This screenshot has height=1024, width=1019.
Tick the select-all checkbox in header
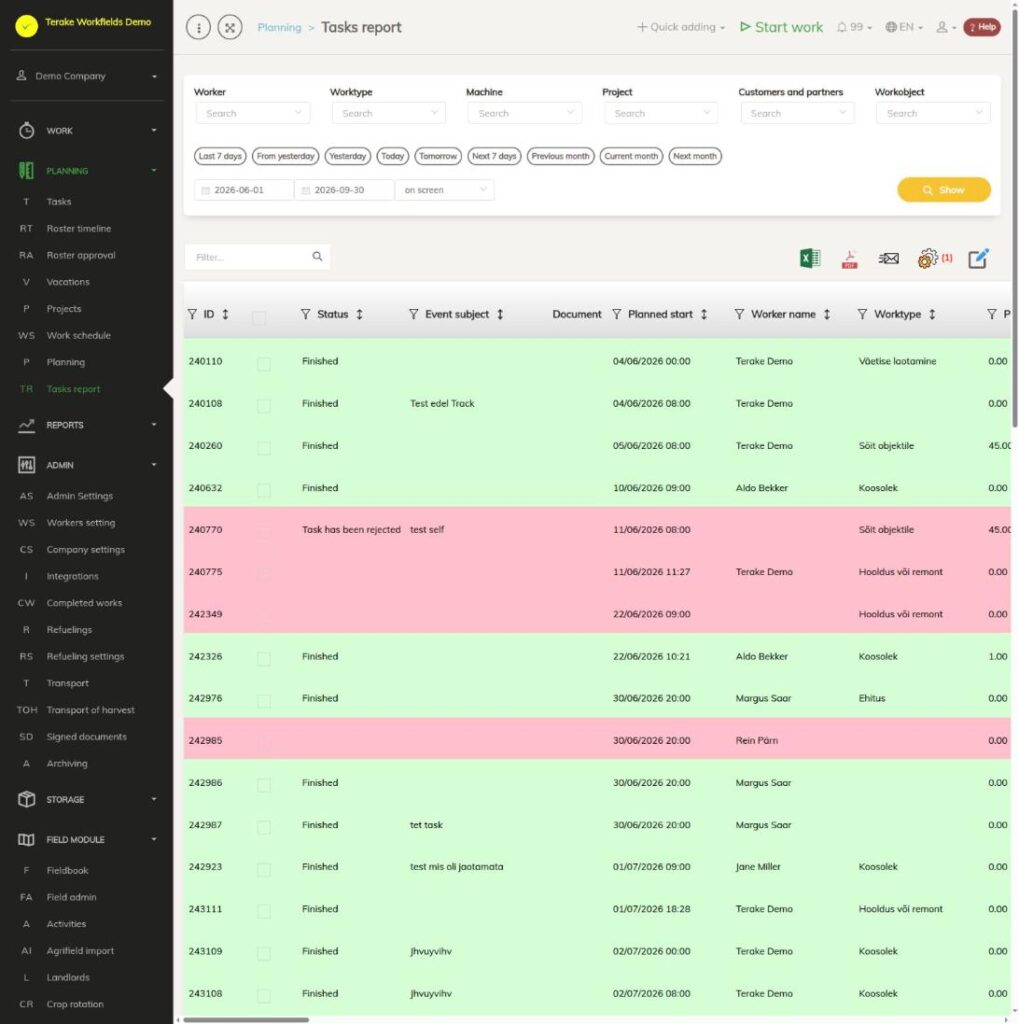[259, 318]
